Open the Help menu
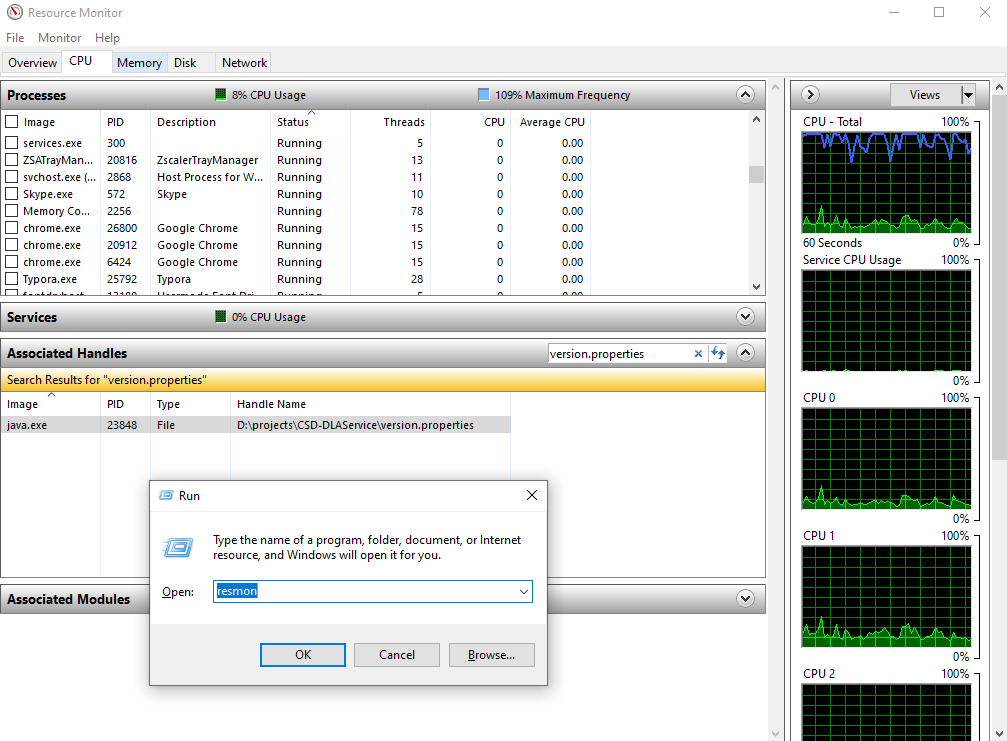 107,38
